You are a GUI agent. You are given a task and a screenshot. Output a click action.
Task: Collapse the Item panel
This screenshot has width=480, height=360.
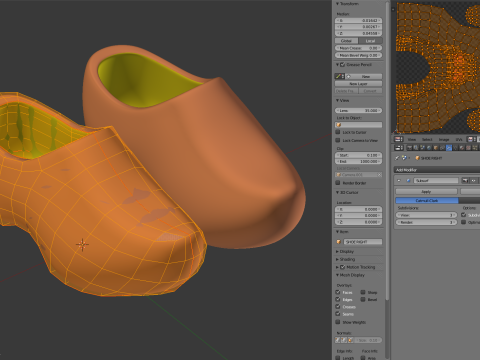337,232
